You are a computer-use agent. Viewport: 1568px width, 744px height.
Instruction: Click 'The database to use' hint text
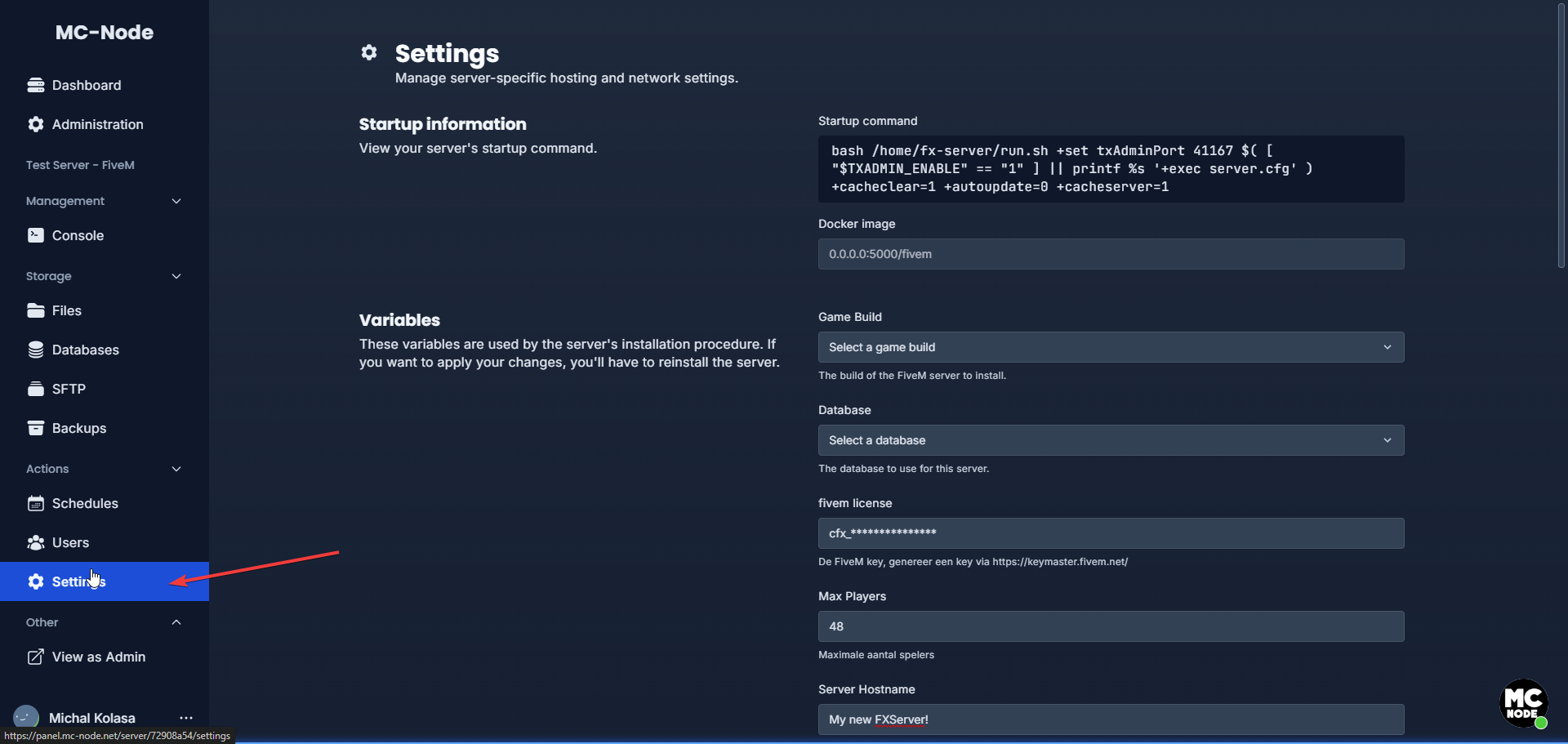coord(903,469)
